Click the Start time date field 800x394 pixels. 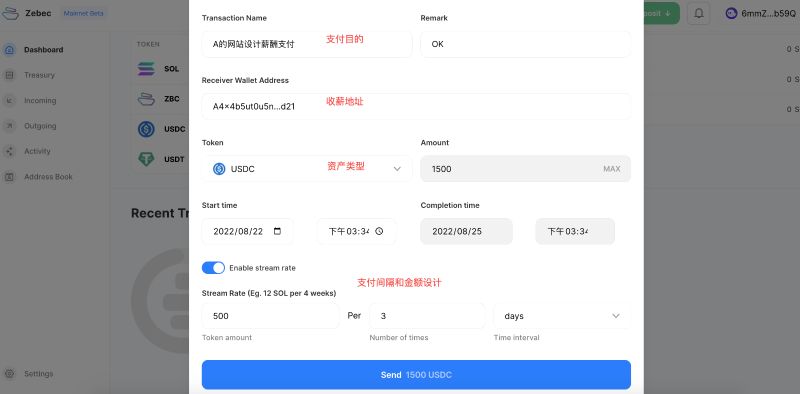(247, 231)
